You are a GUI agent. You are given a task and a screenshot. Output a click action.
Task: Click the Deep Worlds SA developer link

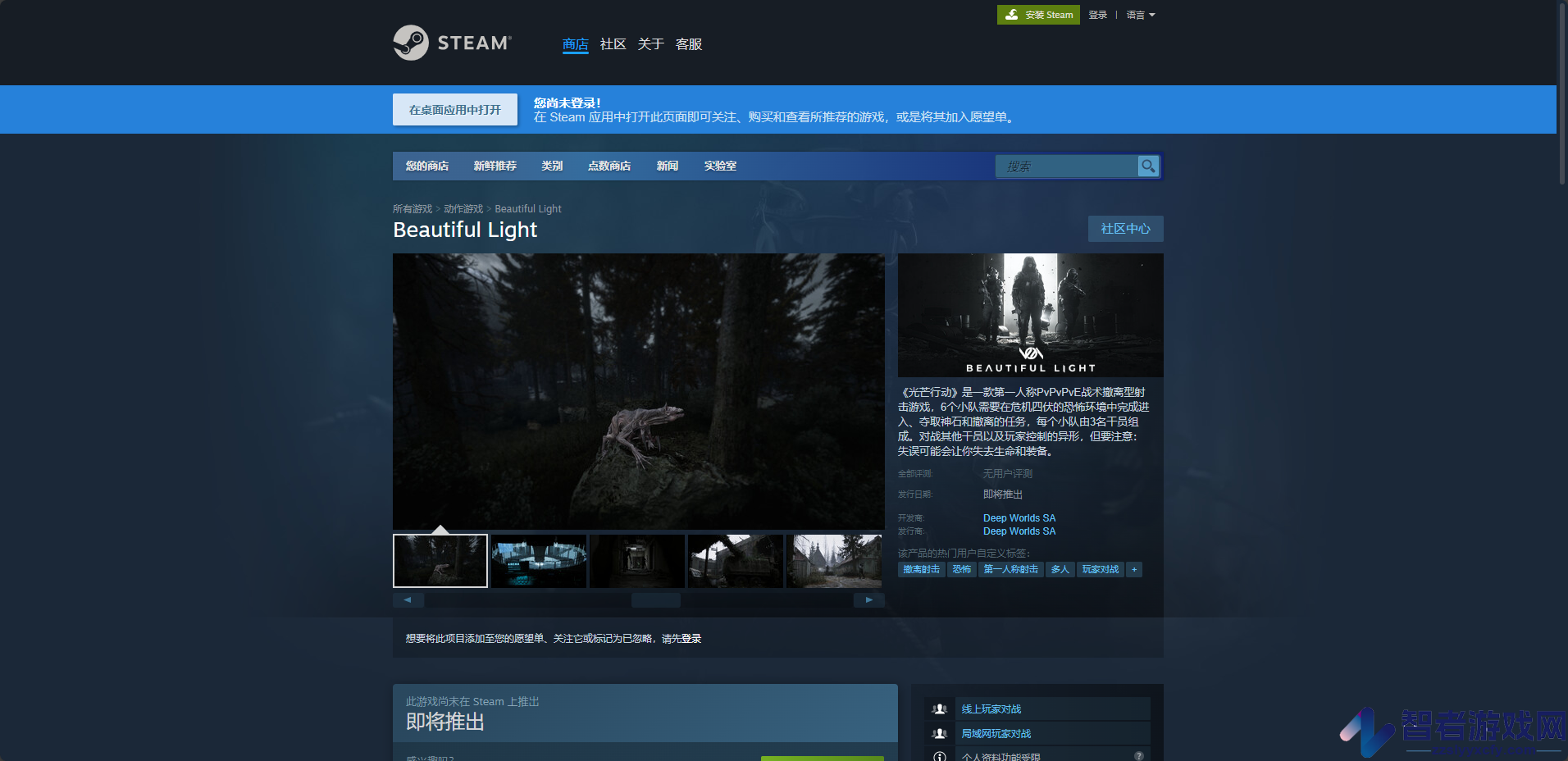click(x=1019, y=518)
